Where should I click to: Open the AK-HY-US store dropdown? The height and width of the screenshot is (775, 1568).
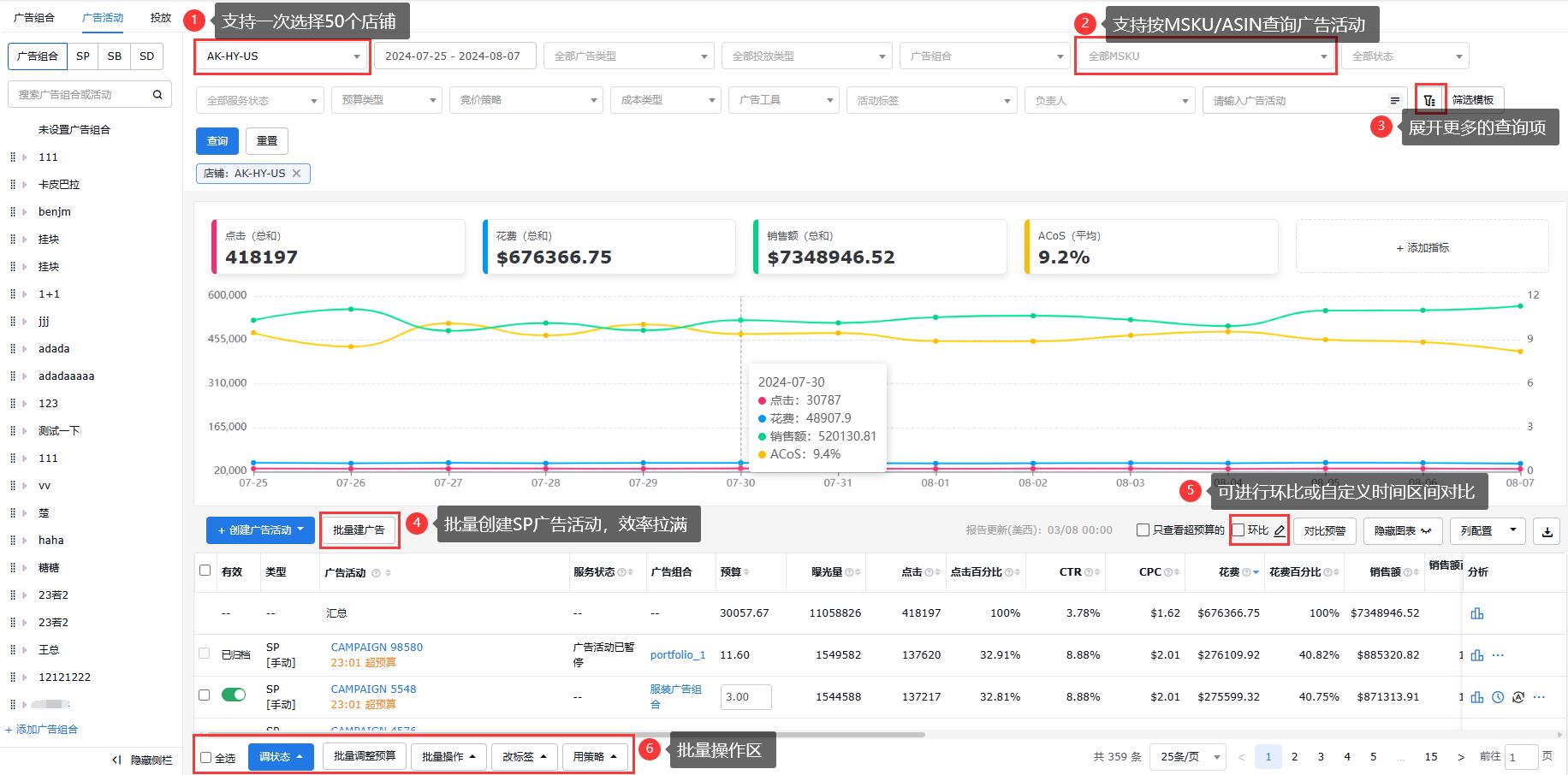(x=282, y=56)
